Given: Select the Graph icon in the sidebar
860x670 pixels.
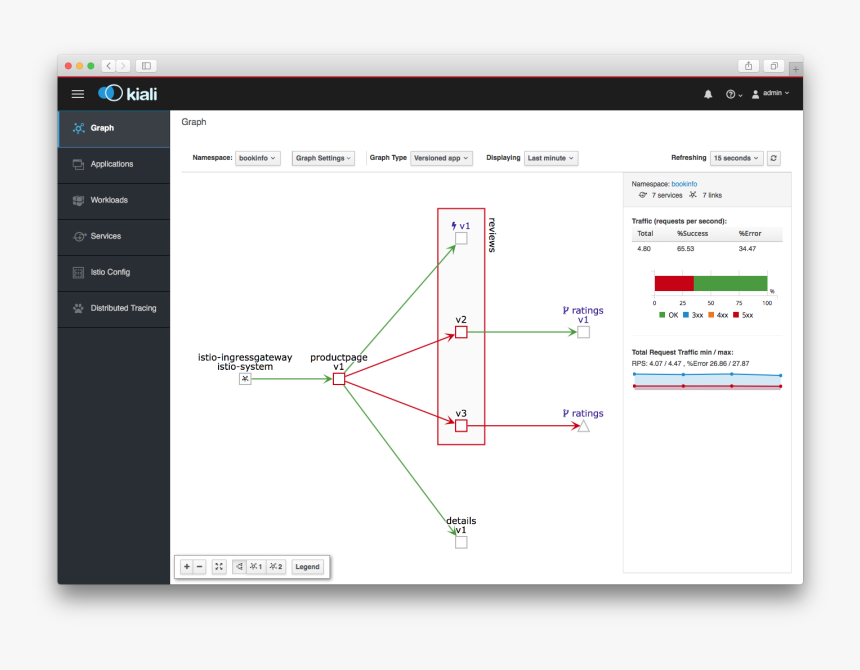Looking at the screenshot, I should coord(78,128).
